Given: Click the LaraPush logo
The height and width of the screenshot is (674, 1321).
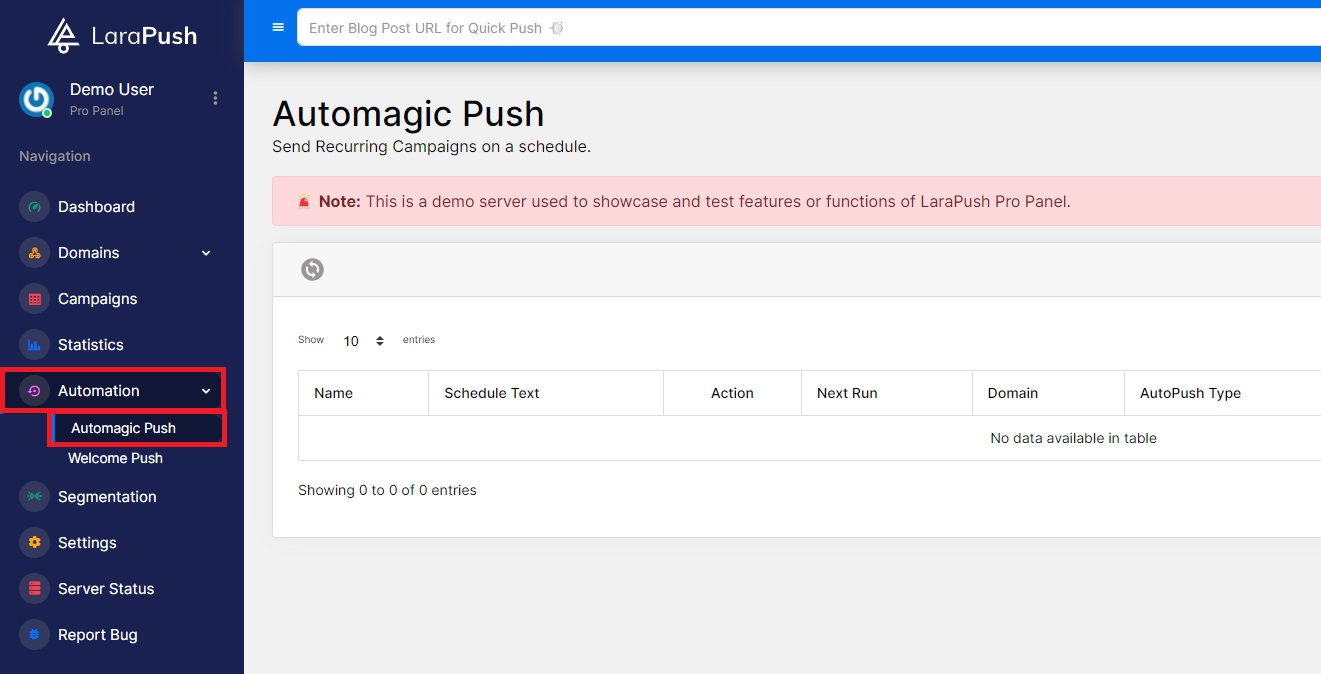Looking at the screenshot, I should click(x=120, y=34).
